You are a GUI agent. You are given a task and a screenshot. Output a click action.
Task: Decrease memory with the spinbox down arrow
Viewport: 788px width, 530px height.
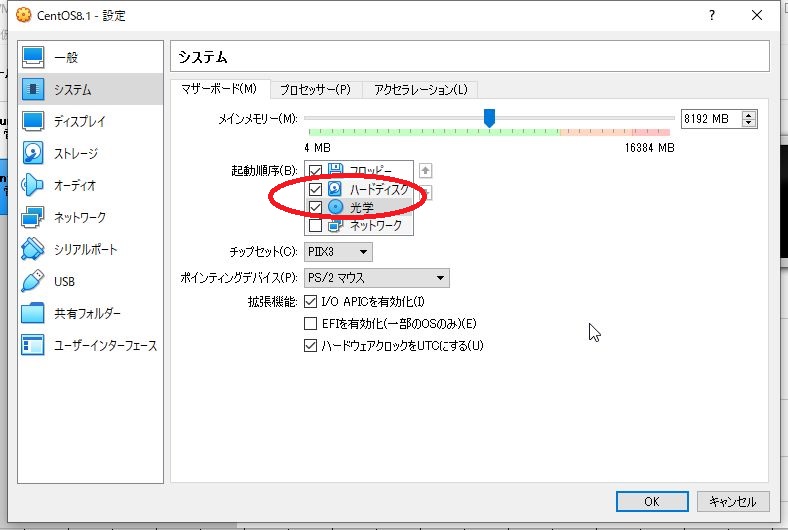pos(749,123)
